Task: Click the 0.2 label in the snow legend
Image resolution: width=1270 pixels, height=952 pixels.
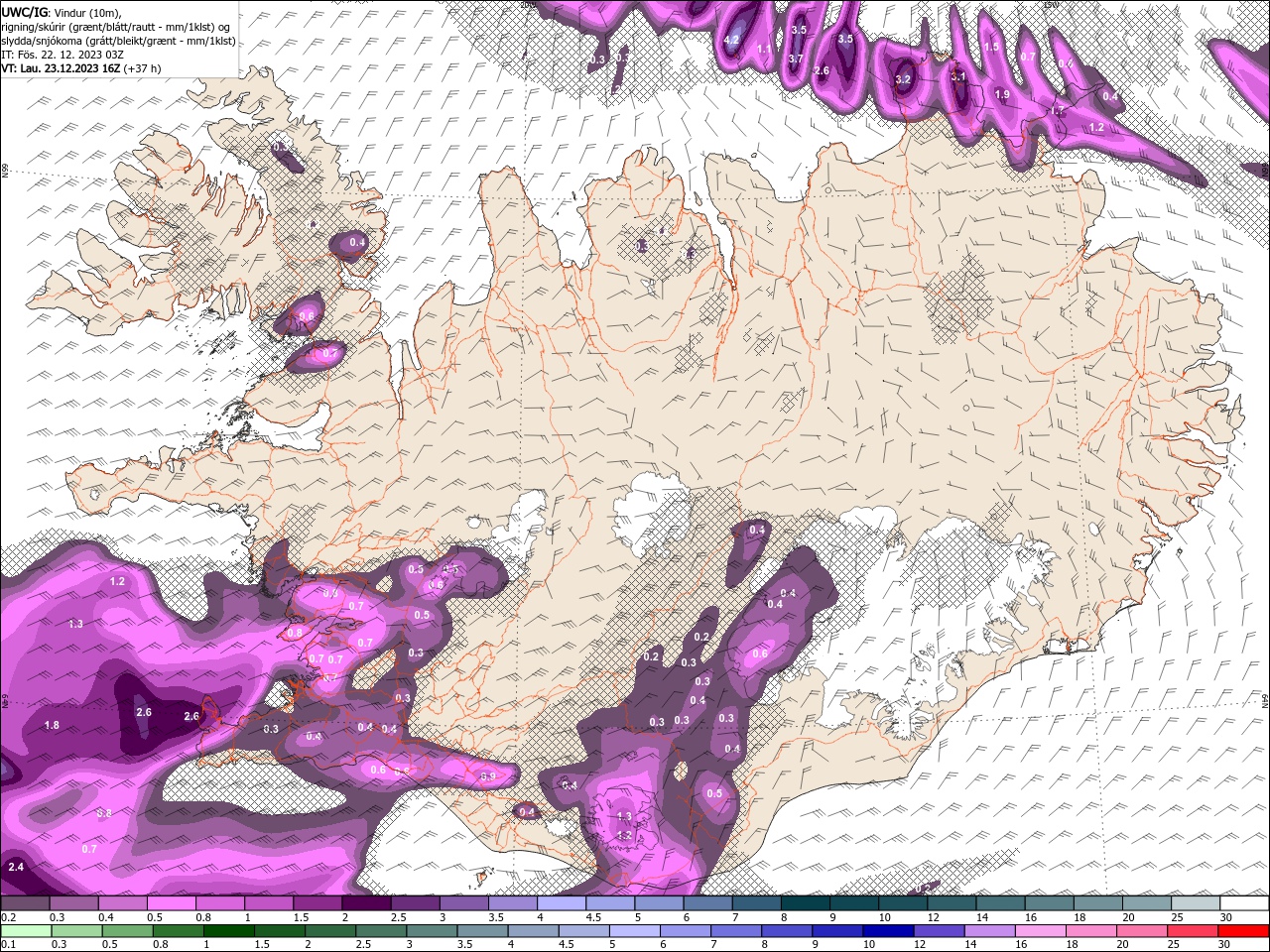Action: click(x=9, y=917)
